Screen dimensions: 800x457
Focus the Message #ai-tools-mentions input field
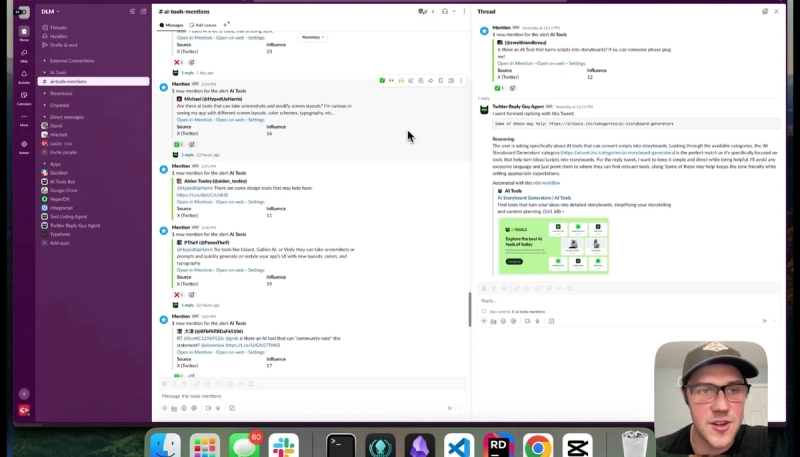click(311, 396)
